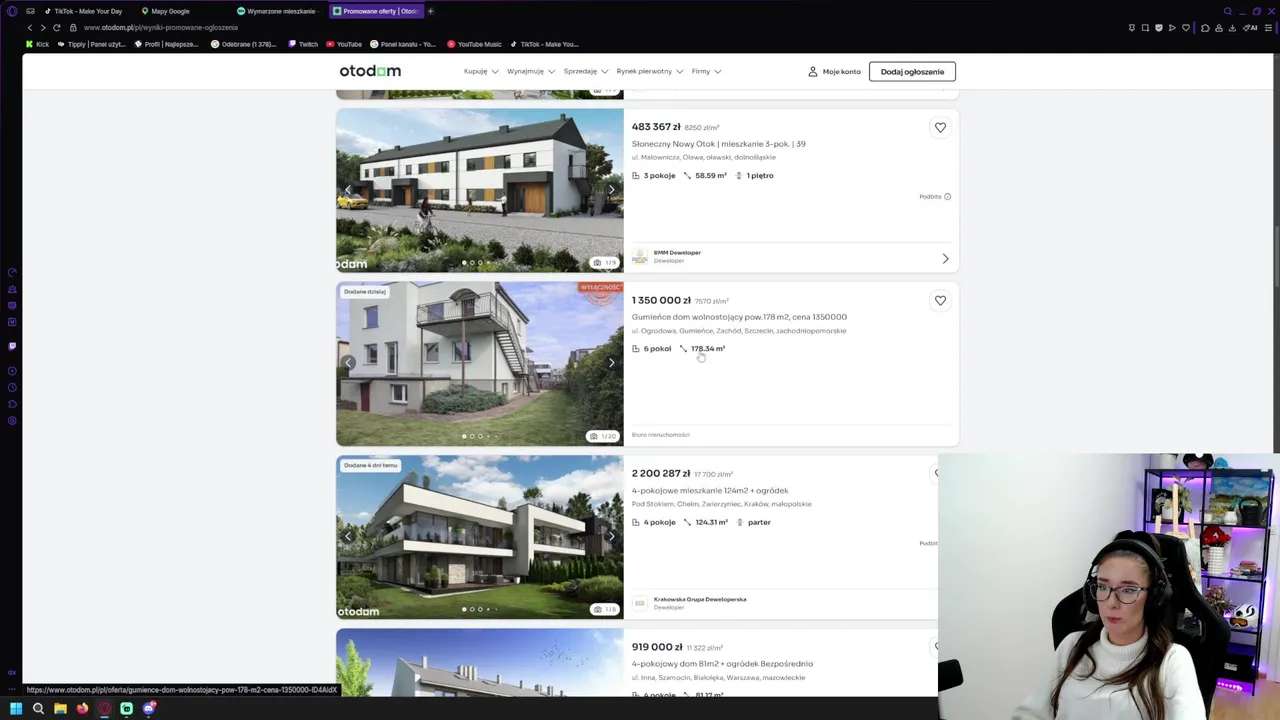The height and width of the screenshot is (720, 1280).
Task: Favorite the Gumieńce dom wolnostojący listing heart
Action: point(940,300)
